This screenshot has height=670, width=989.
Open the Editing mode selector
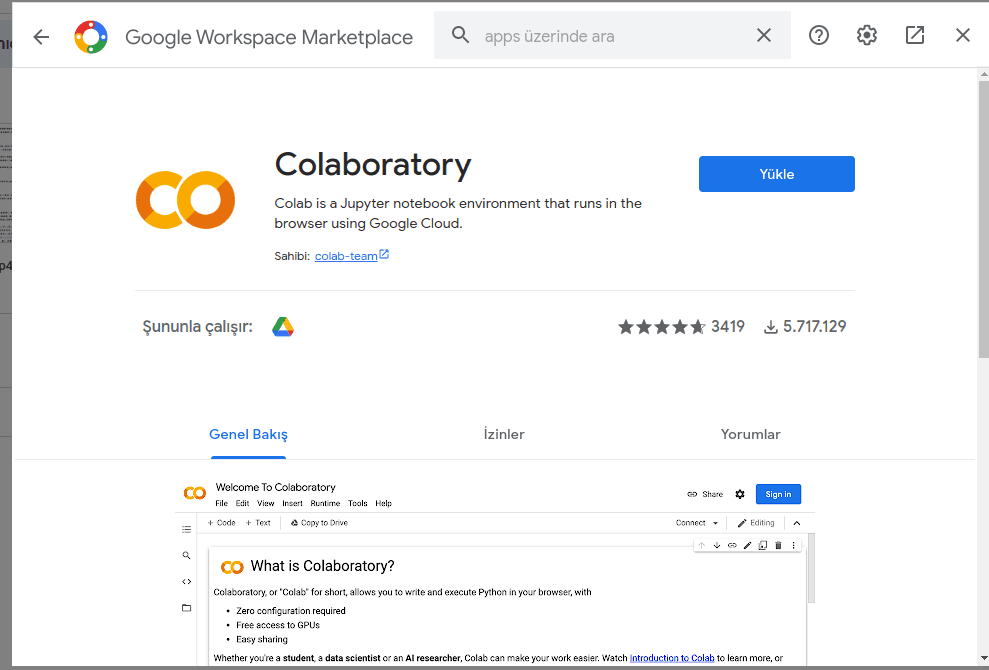pyautogui.click(x=756, y=523)
